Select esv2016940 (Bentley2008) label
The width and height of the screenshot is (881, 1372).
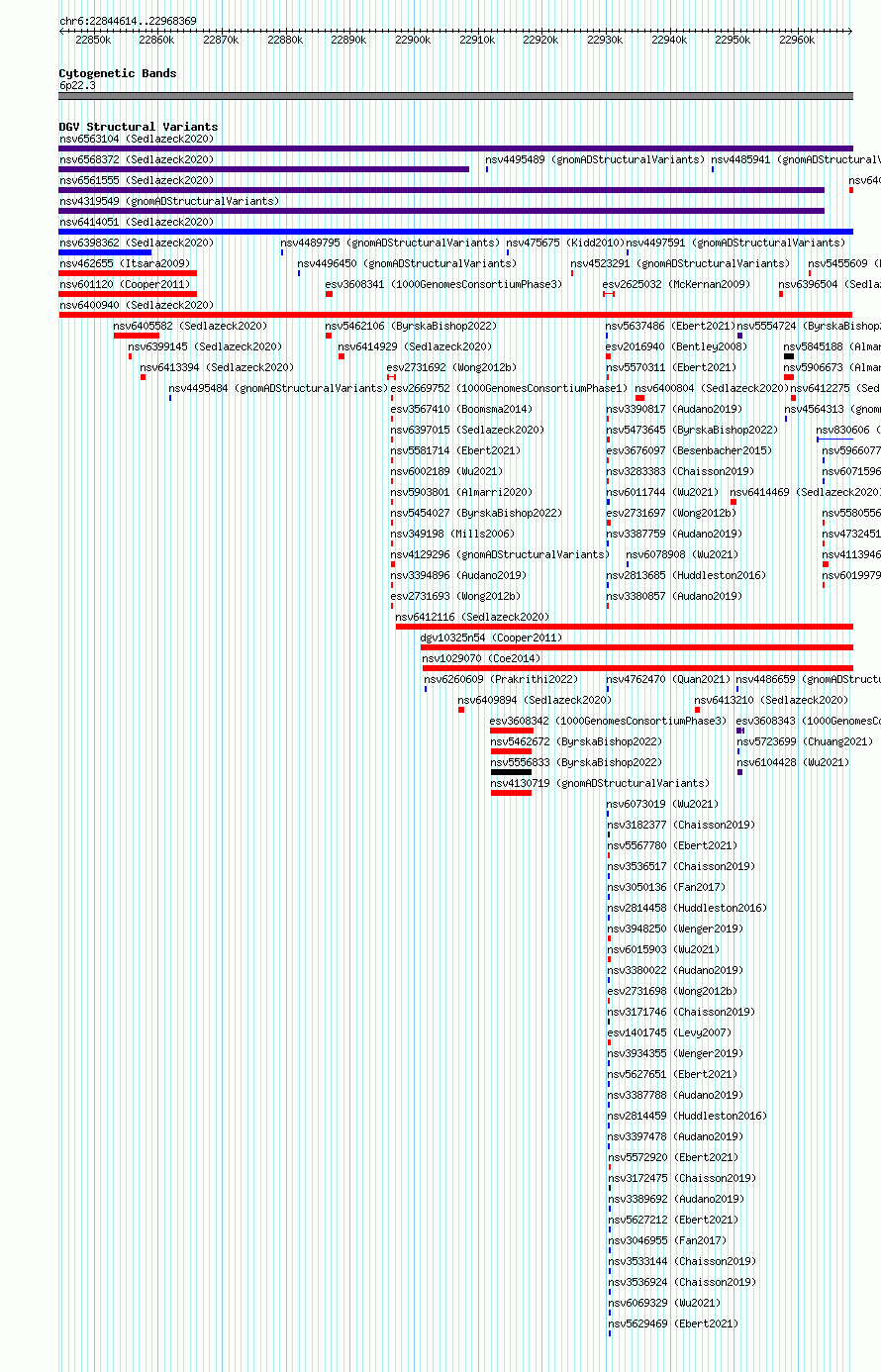coord(676,346)
